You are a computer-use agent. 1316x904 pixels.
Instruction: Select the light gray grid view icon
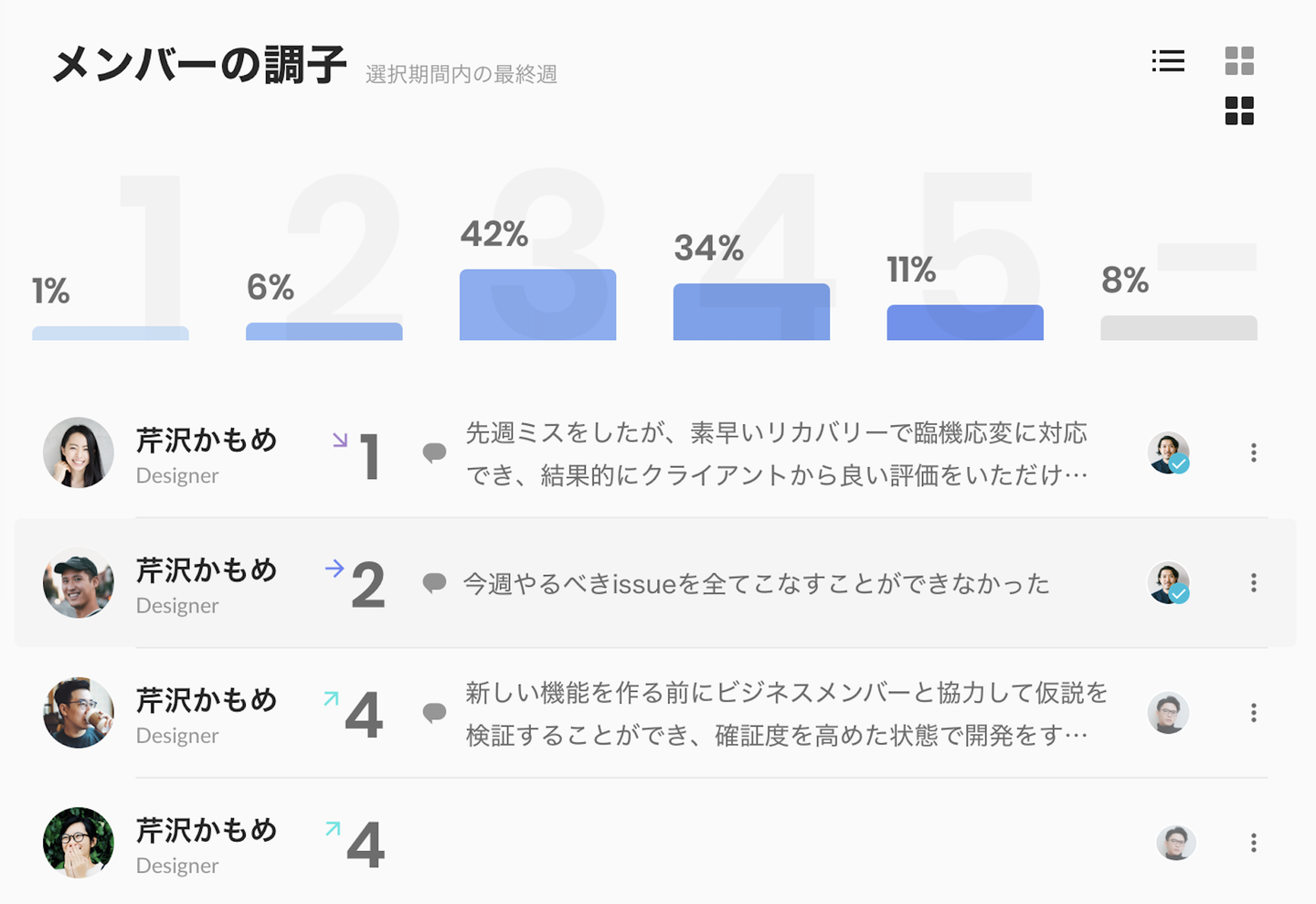tap(1239, 61)
